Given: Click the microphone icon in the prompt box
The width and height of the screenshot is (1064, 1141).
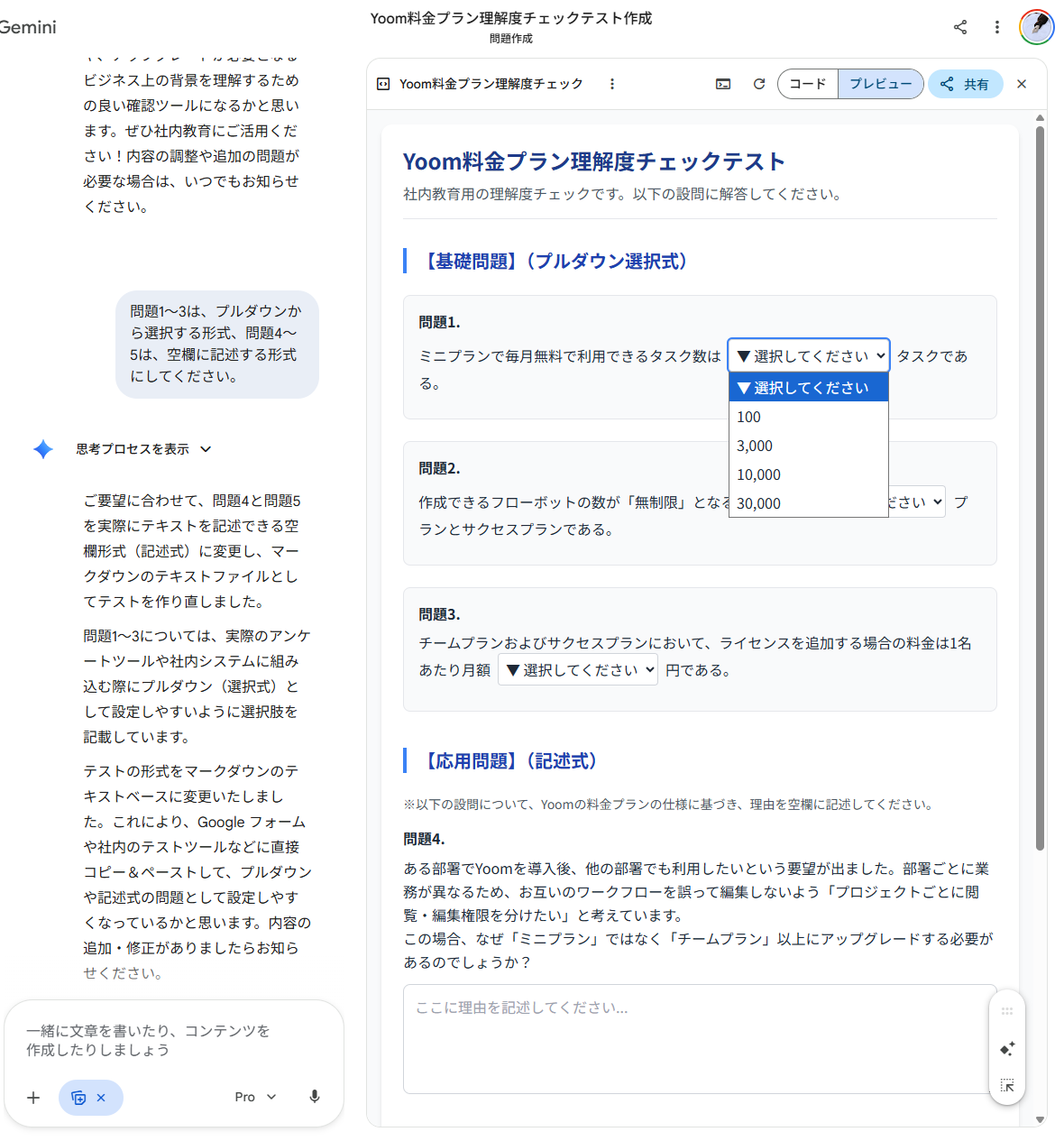Looking at the screenshot, I should pos(314,1097).
